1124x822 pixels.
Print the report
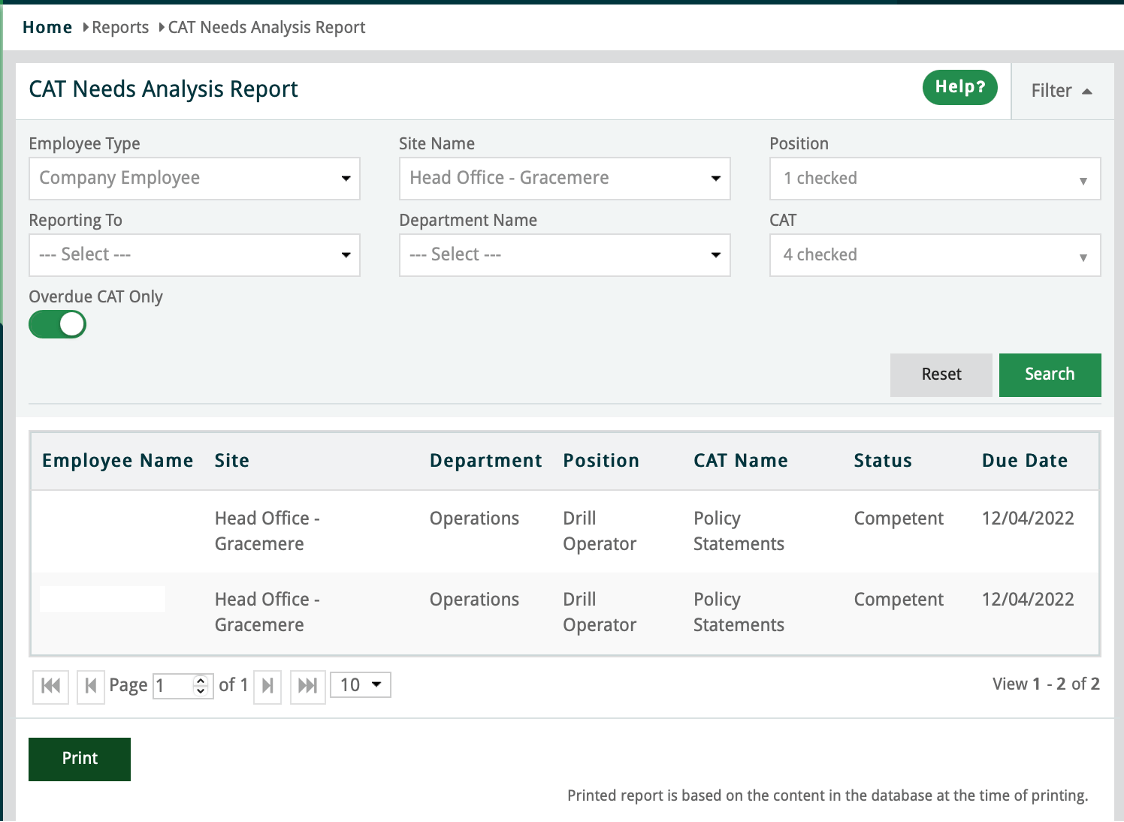(x=80, y=759)
